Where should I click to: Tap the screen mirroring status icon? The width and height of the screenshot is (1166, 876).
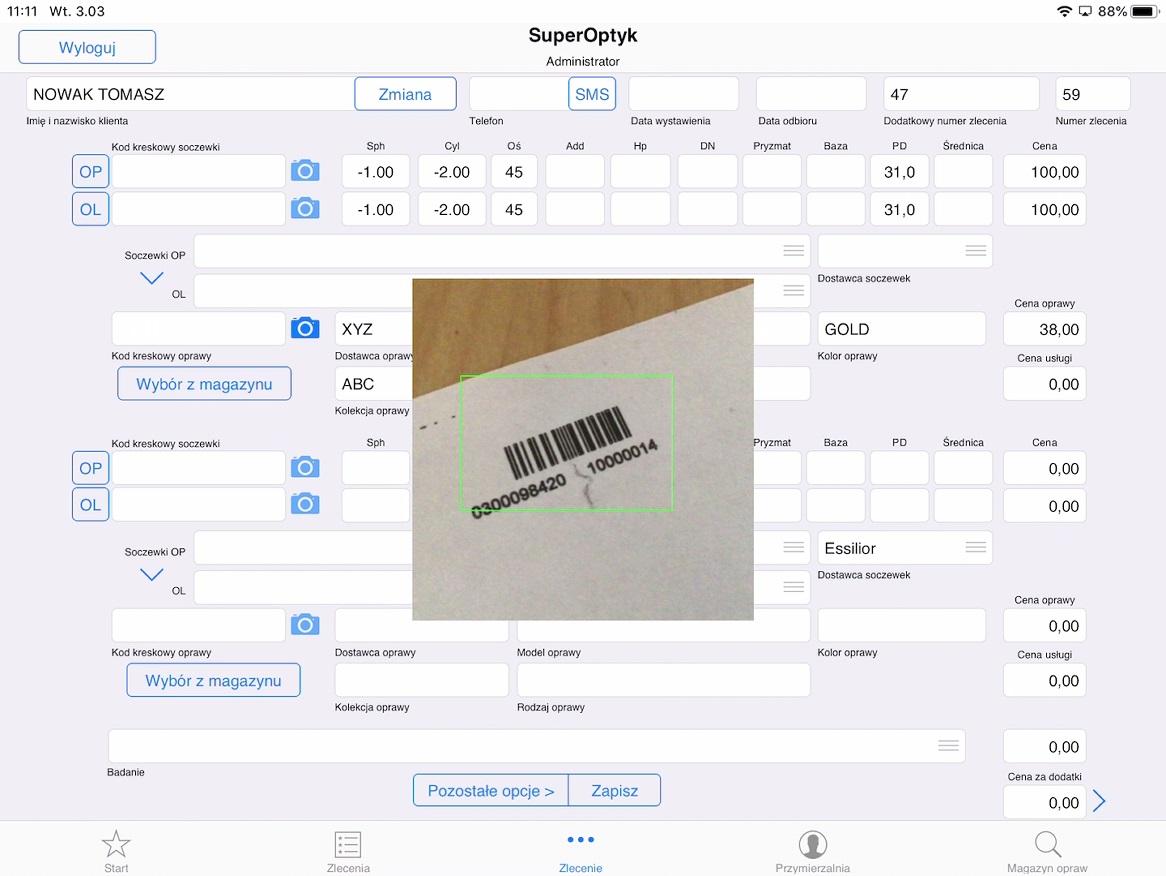point(1086,11)
